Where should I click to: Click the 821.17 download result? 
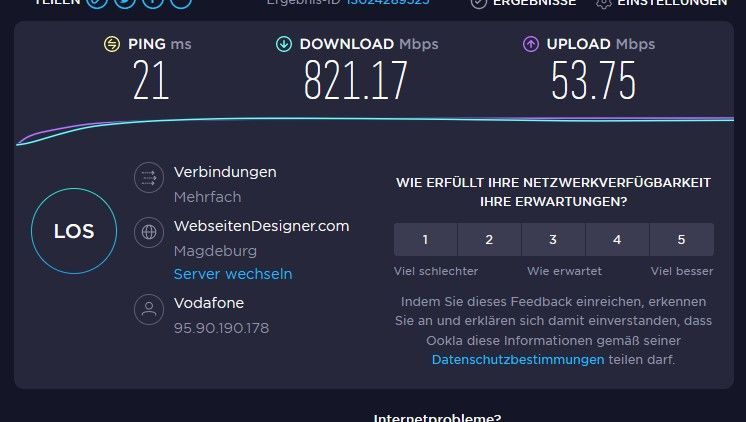point(355,80)
